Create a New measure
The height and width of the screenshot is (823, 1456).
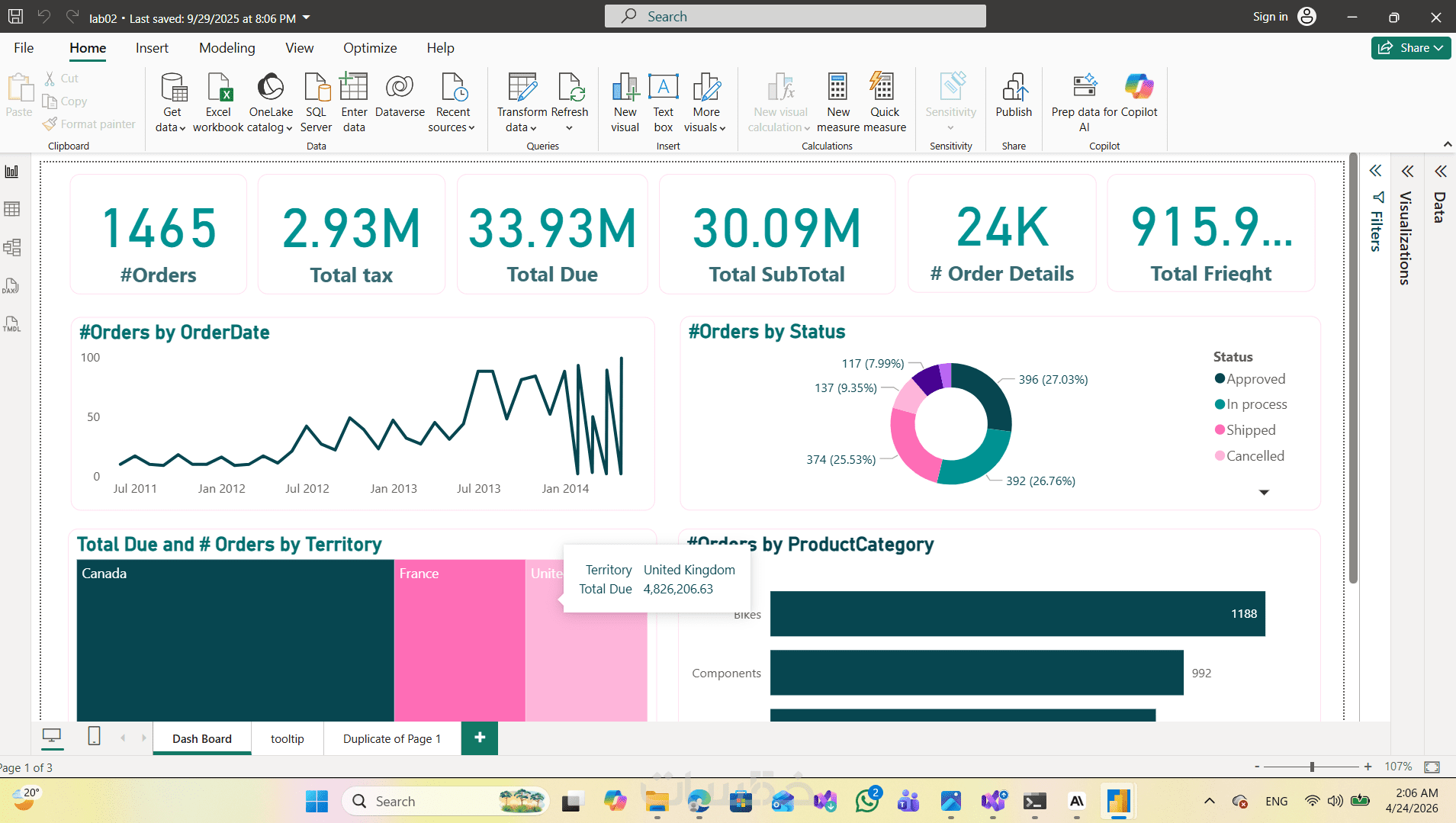click(x=837, y=103)
